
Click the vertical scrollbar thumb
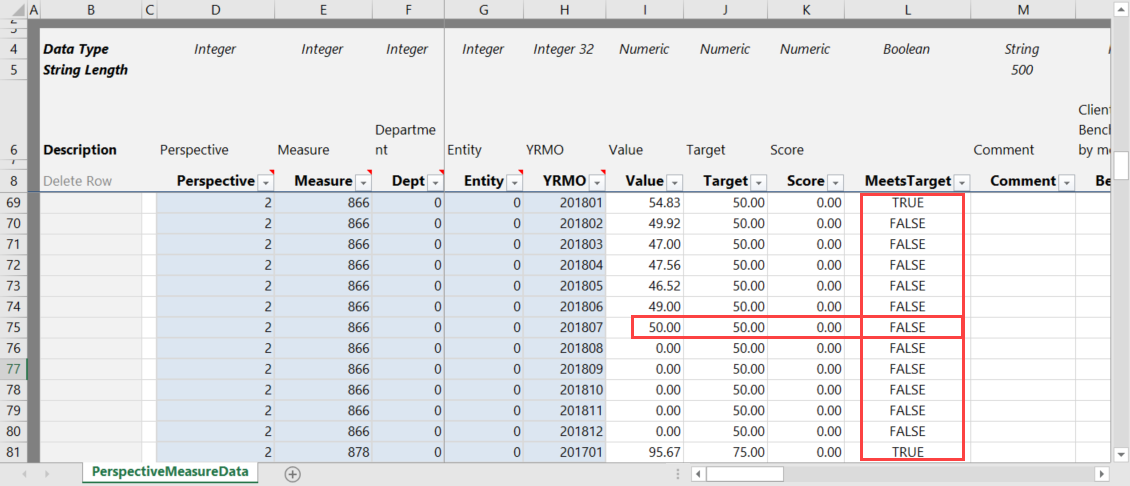1121,165
